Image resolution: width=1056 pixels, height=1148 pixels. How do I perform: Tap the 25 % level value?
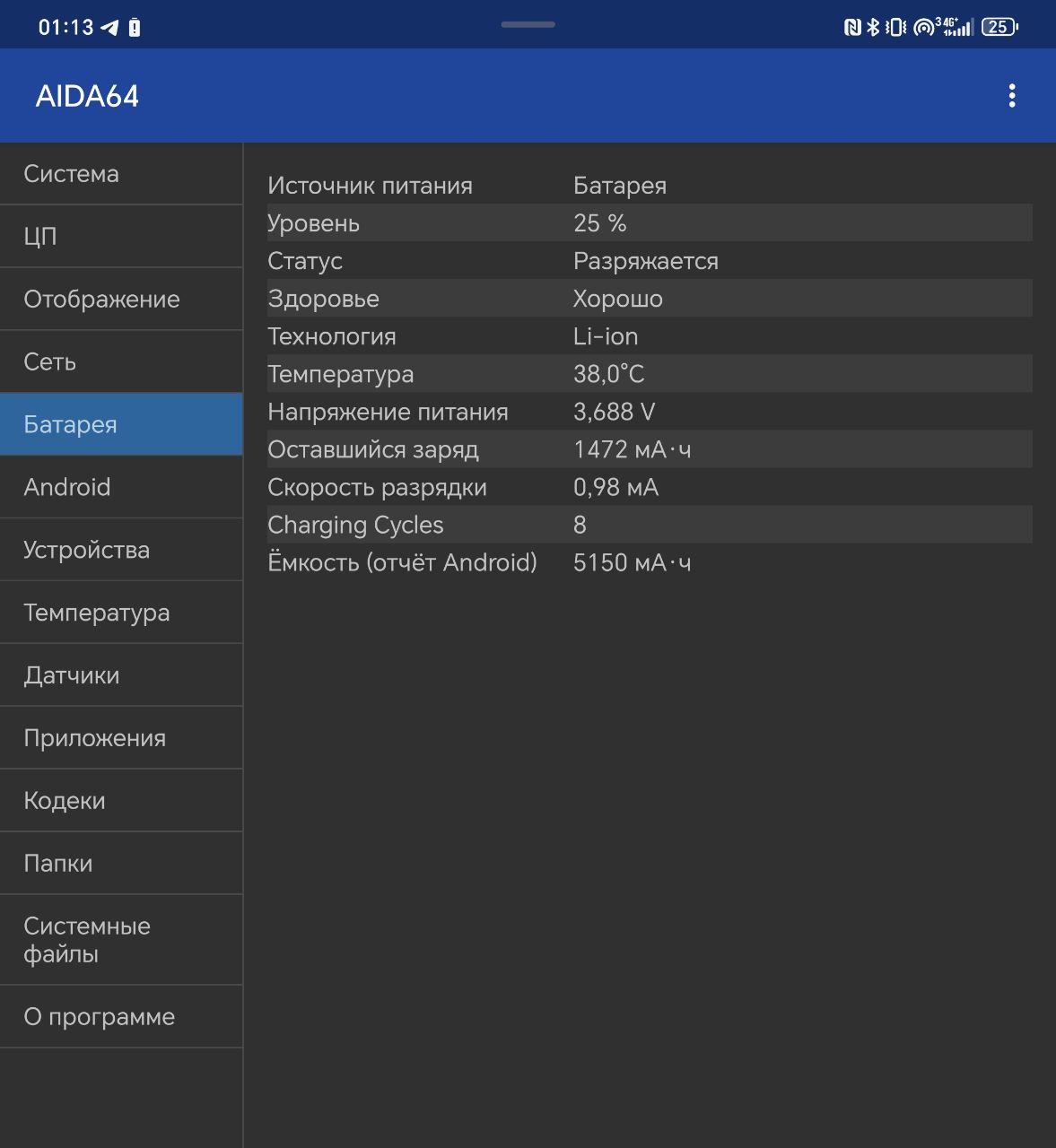click(x=599, y=223)
